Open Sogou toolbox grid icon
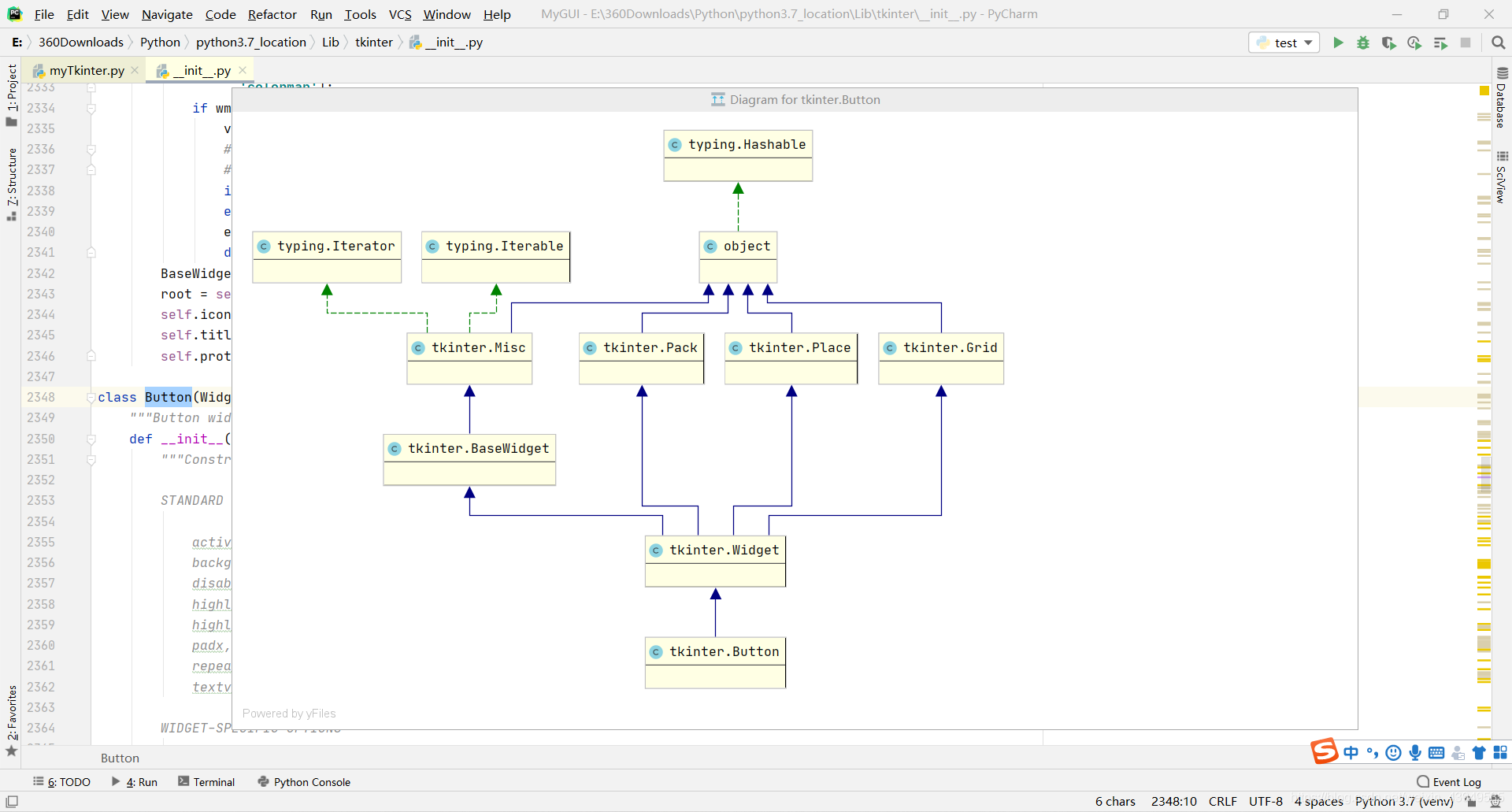1512x812 pixels. coord(1500,753)
